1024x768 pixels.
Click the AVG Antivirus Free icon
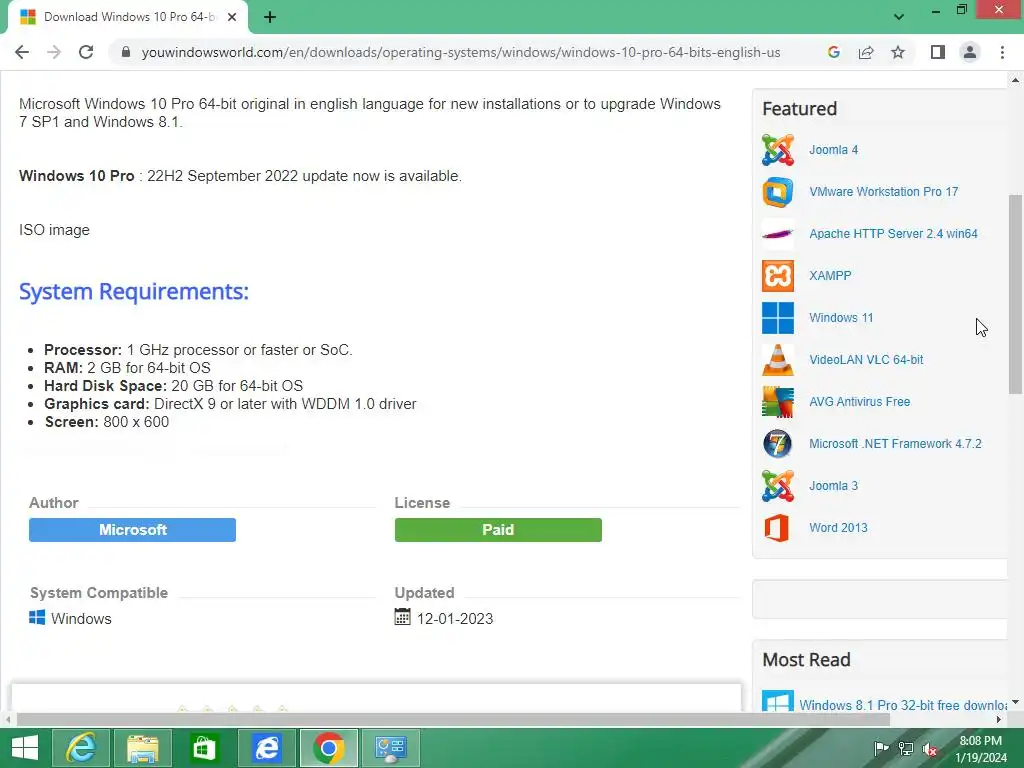[x=778, y=402]
